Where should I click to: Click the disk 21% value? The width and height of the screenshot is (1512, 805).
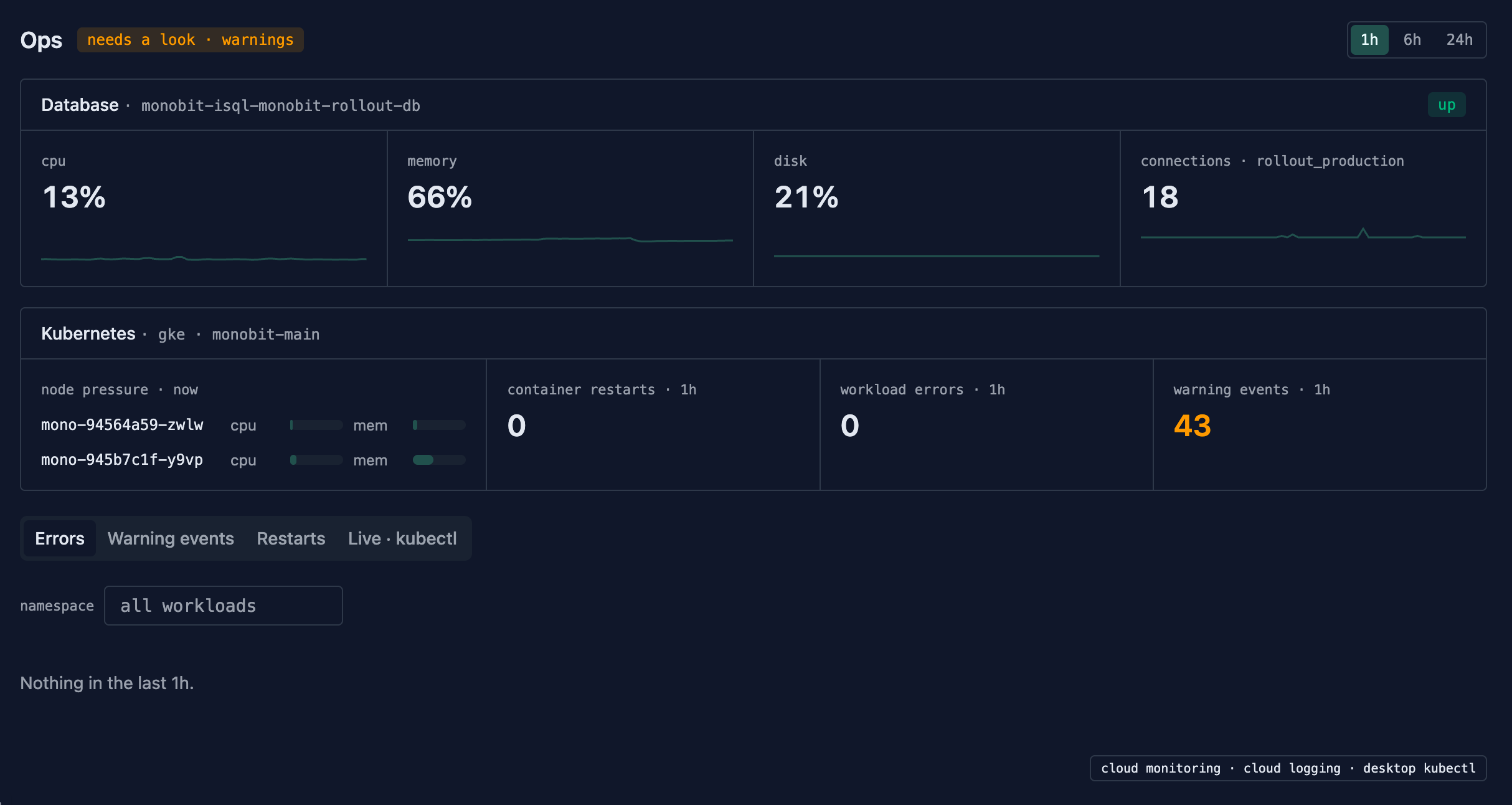coord(806,197)
